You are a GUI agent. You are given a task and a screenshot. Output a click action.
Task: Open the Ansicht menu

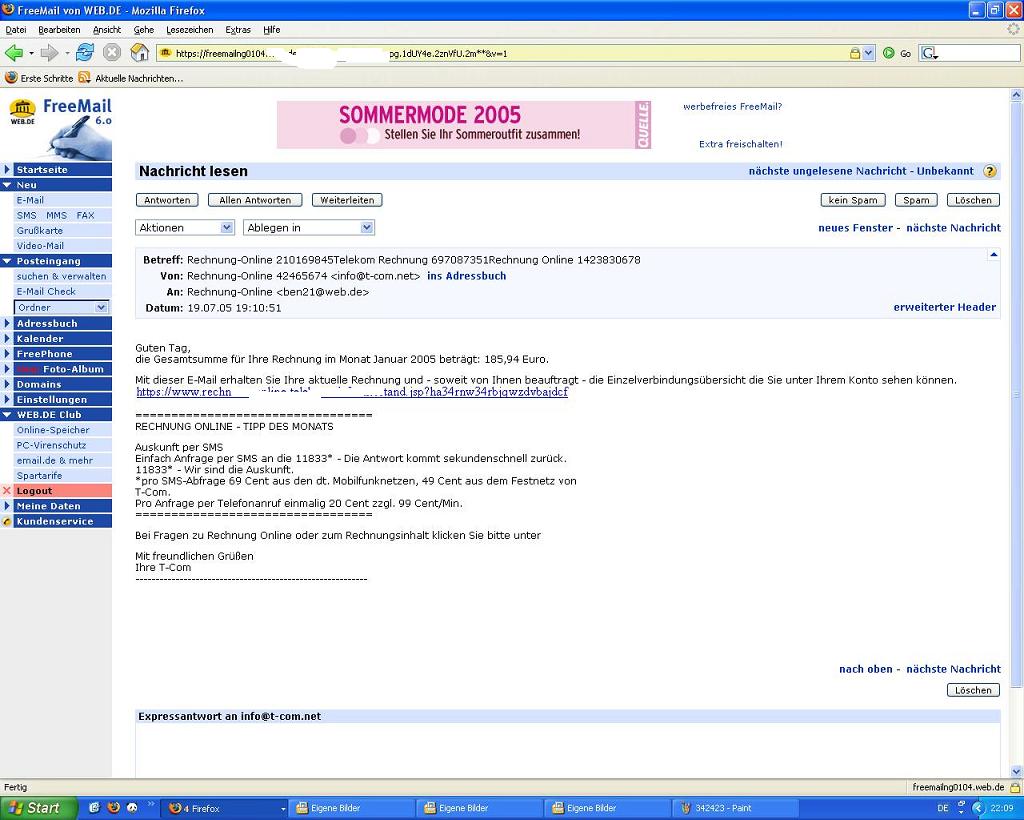(107, 30)
